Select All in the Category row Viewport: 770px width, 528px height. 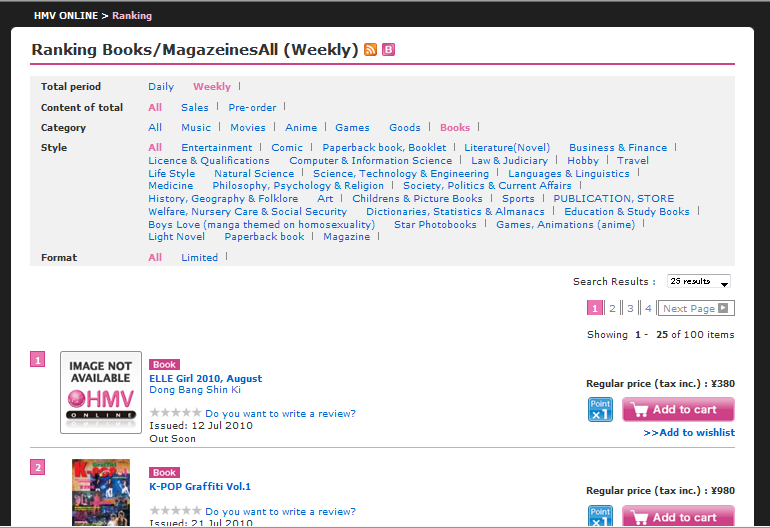tap(155, 128)
